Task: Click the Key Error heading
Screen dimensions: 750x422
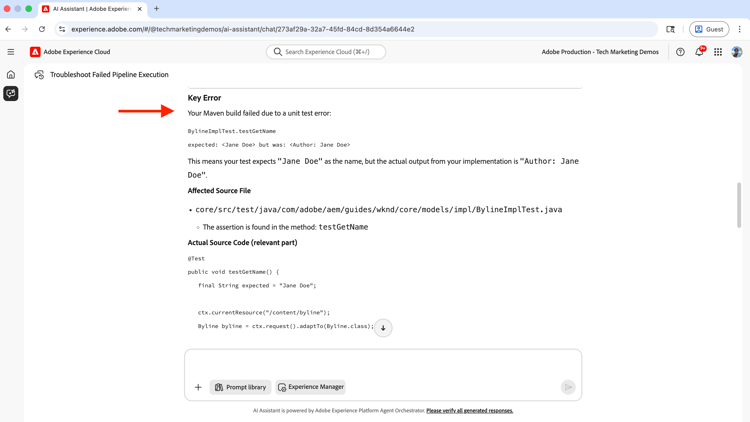Action: [204, 98]
